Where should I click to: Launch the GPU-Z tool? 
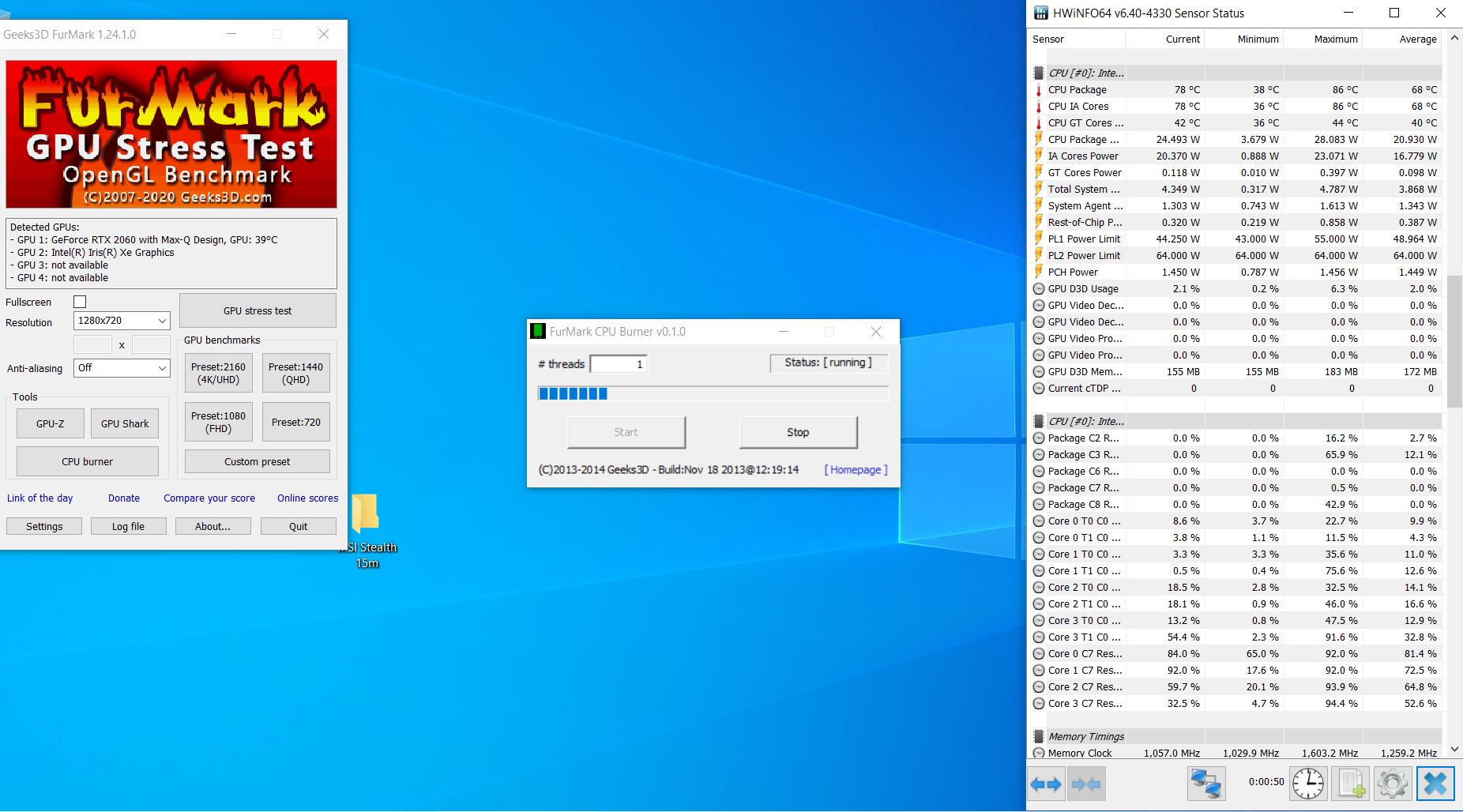tap(51, 424)
